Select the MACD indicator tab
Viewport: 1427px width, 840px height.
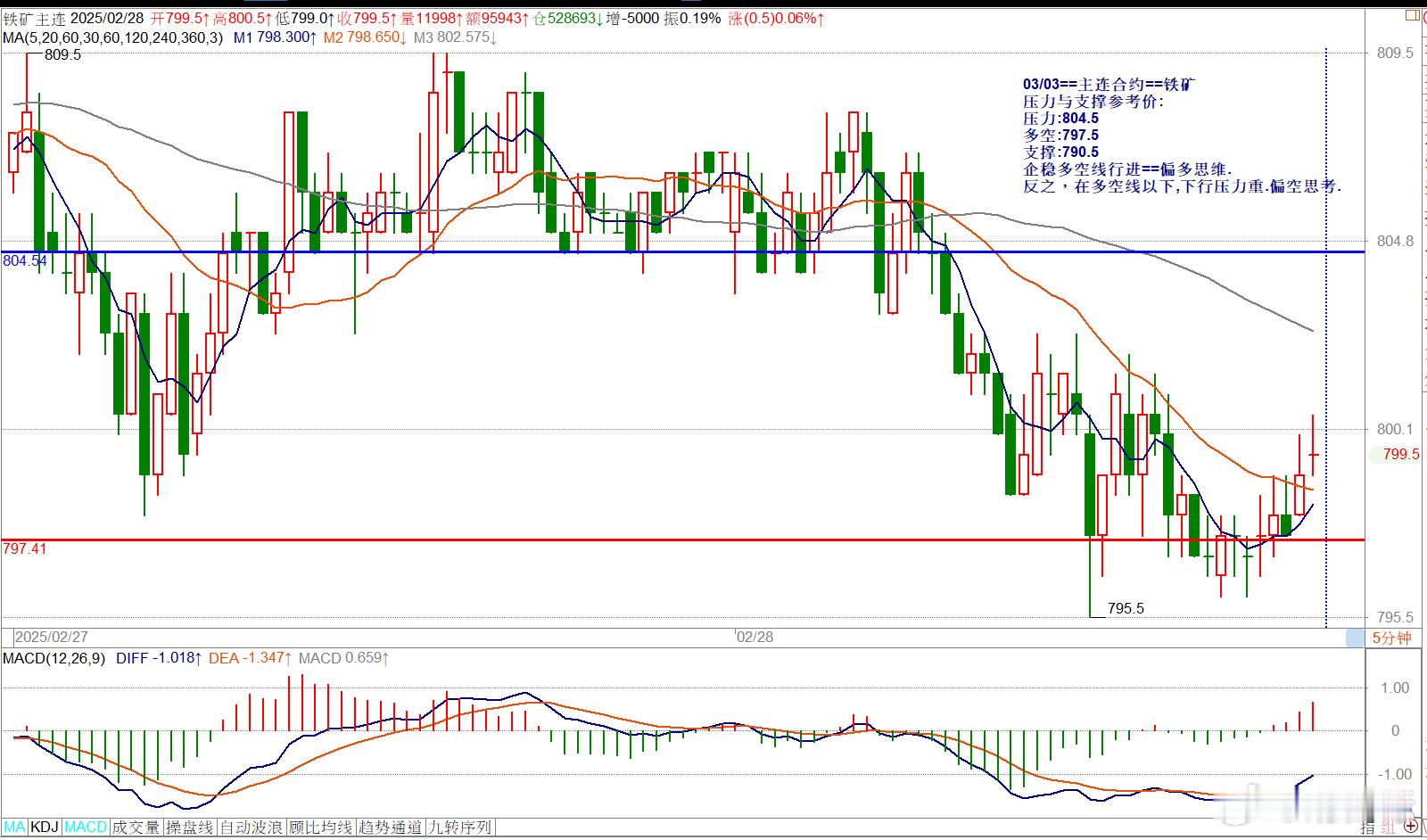pos(86,828)
